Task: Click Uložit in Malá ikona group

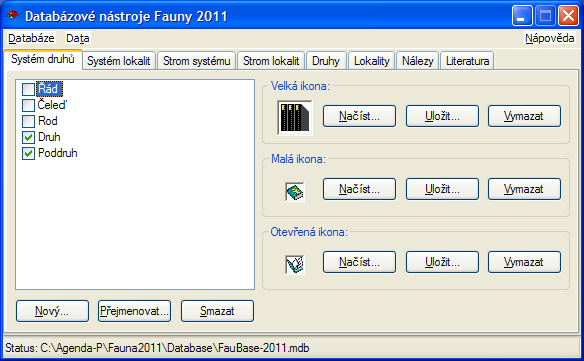Action: (x=442, y=189)
